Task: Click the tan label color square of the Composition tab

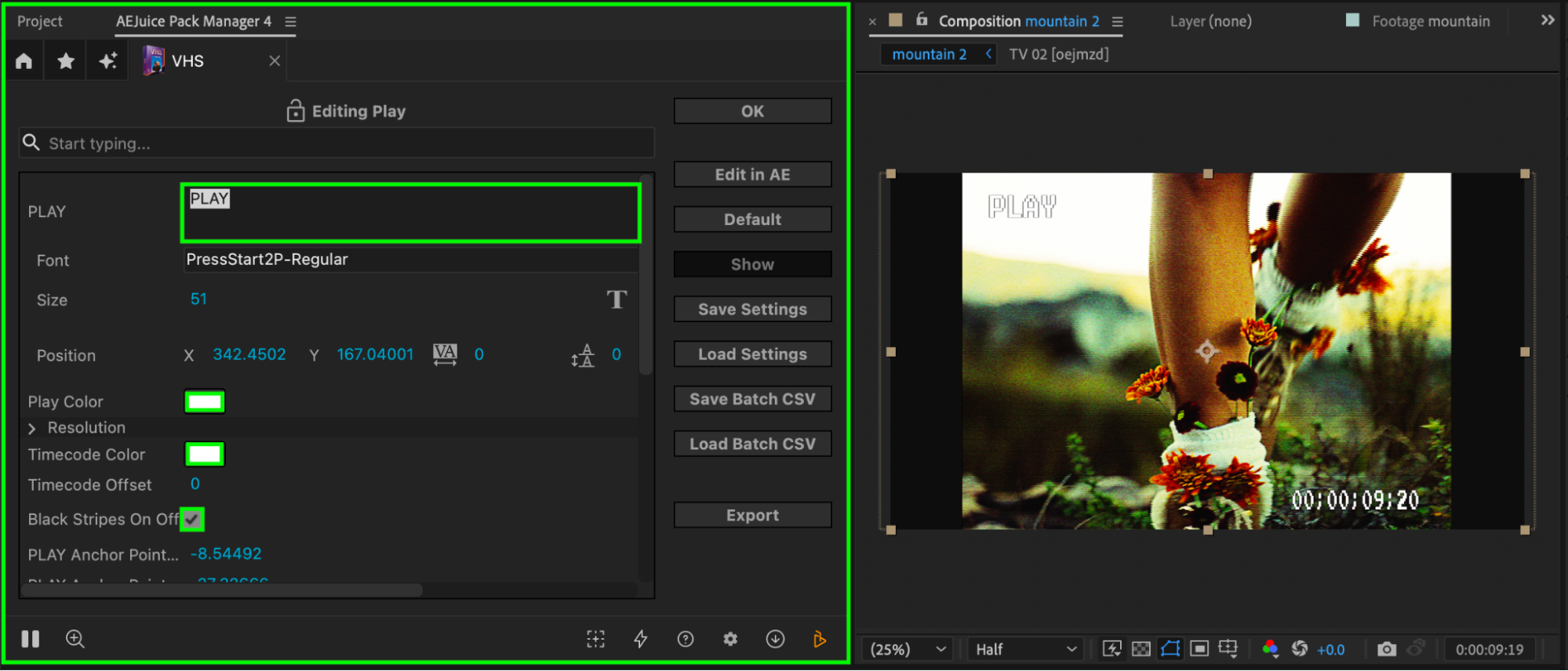Action: [x=896, y=20]
